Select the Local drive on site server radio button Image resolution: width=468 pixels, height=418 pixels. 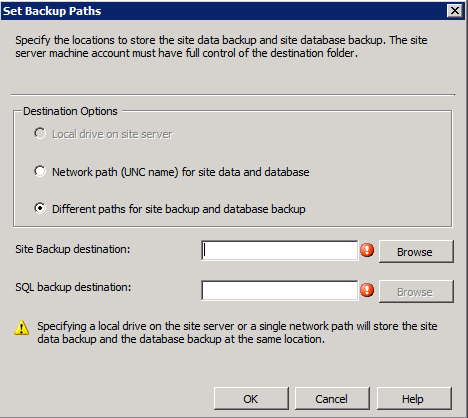pos(40,134)
